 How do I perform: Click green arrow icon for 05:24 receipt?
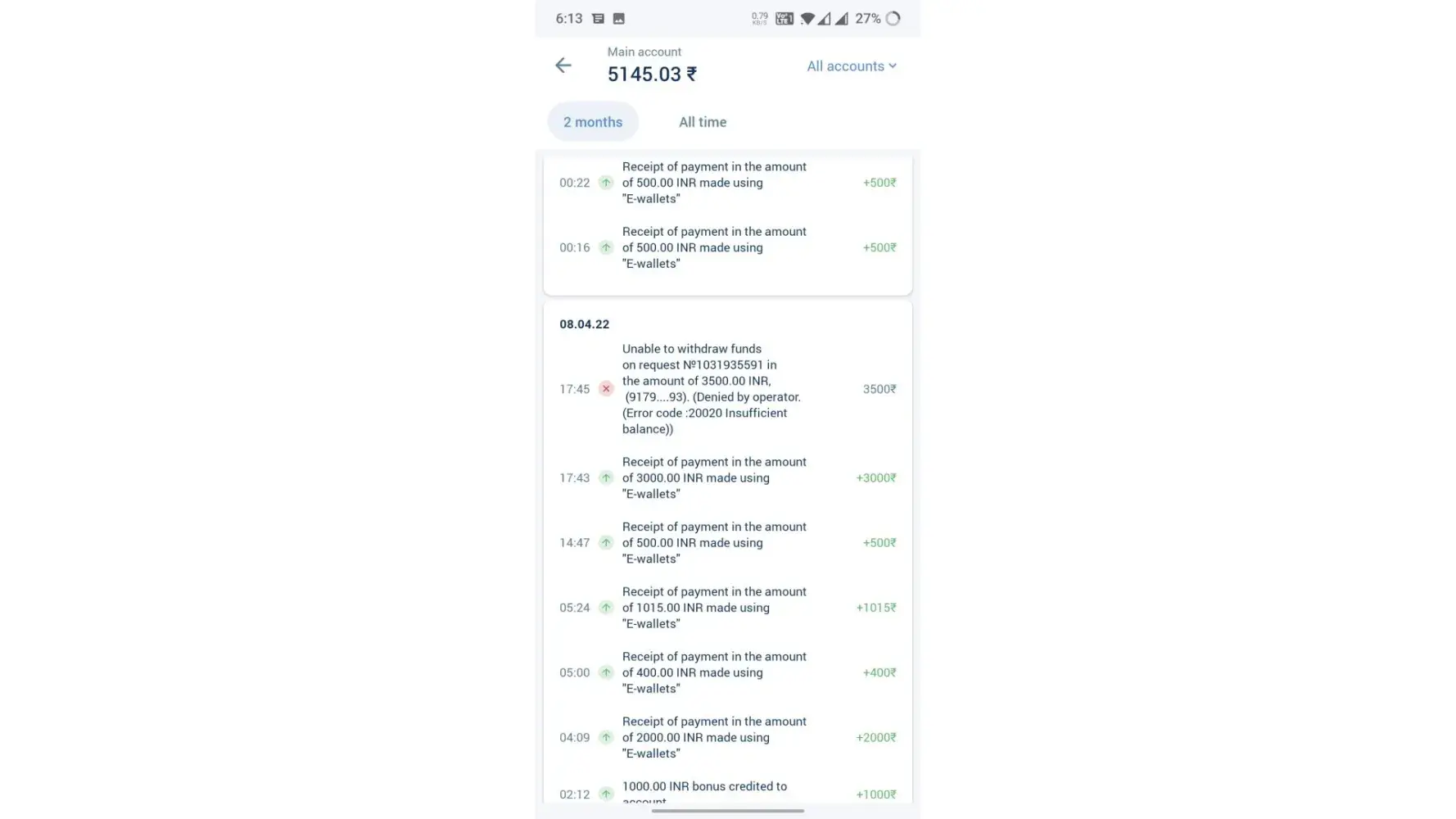click(606, 608)
